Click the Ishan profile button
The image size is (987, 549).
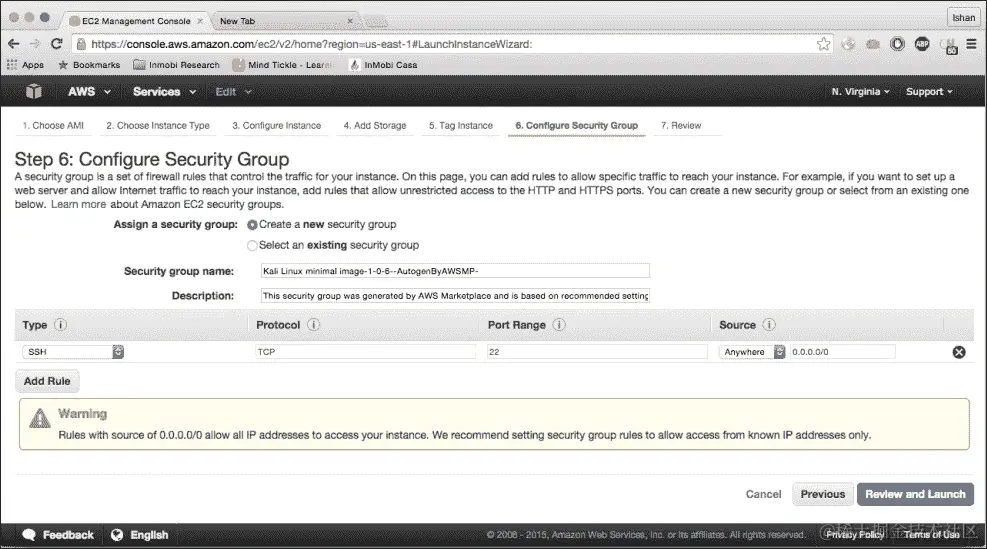tap(963, 18)
